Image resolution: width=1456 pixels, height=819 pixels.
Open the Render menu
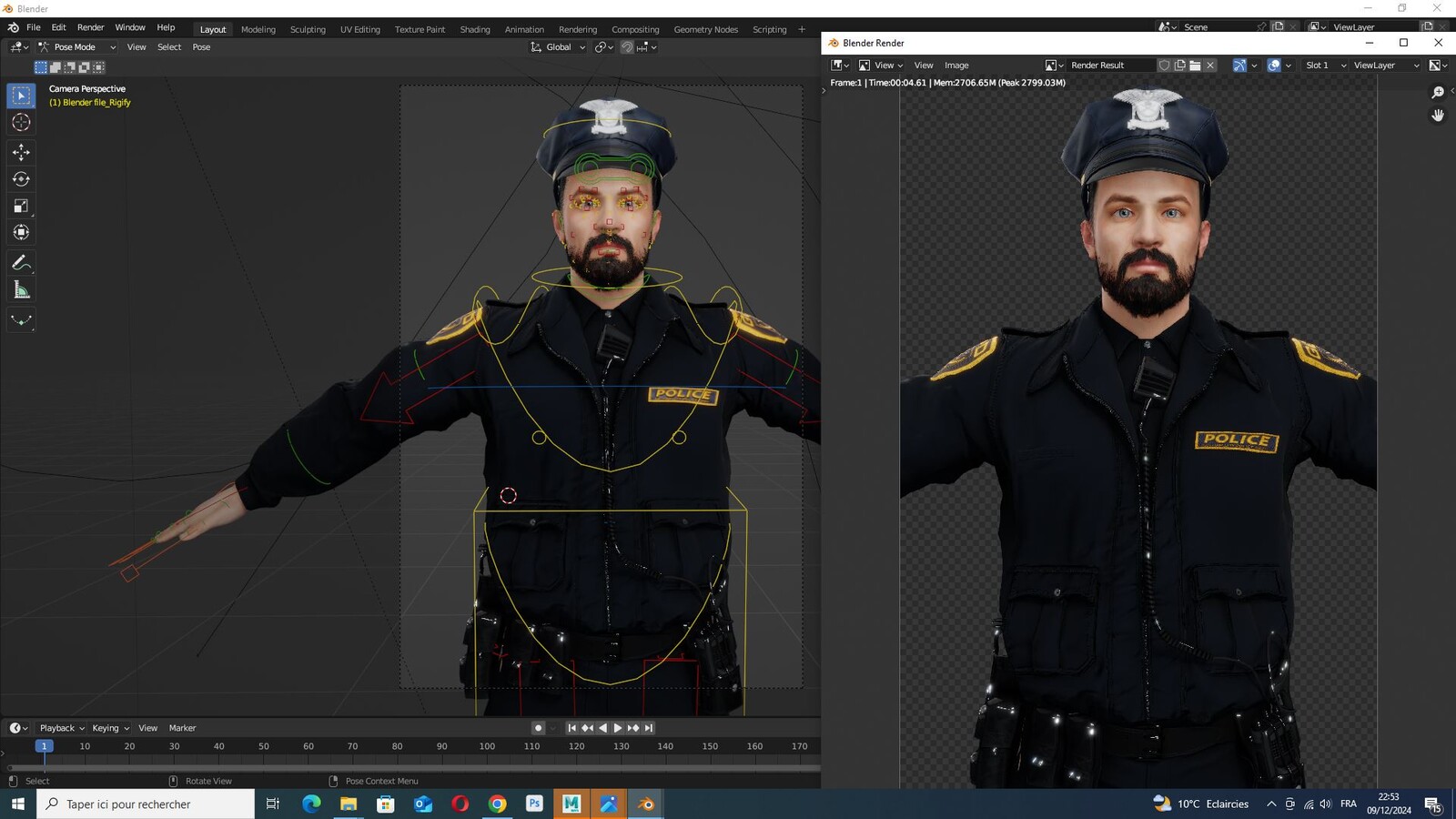[x=90, y=27]
